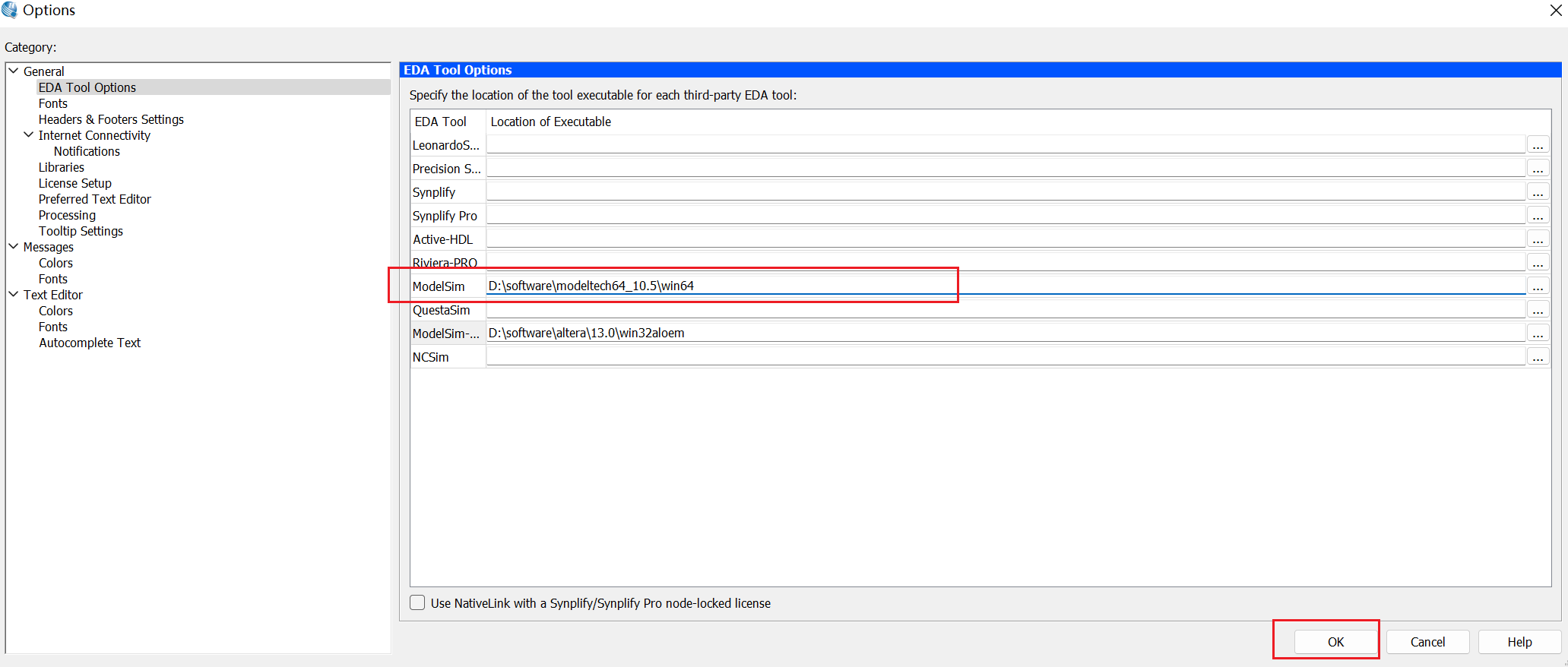Edit the Active-HDL location field

tap(1006, 239)
